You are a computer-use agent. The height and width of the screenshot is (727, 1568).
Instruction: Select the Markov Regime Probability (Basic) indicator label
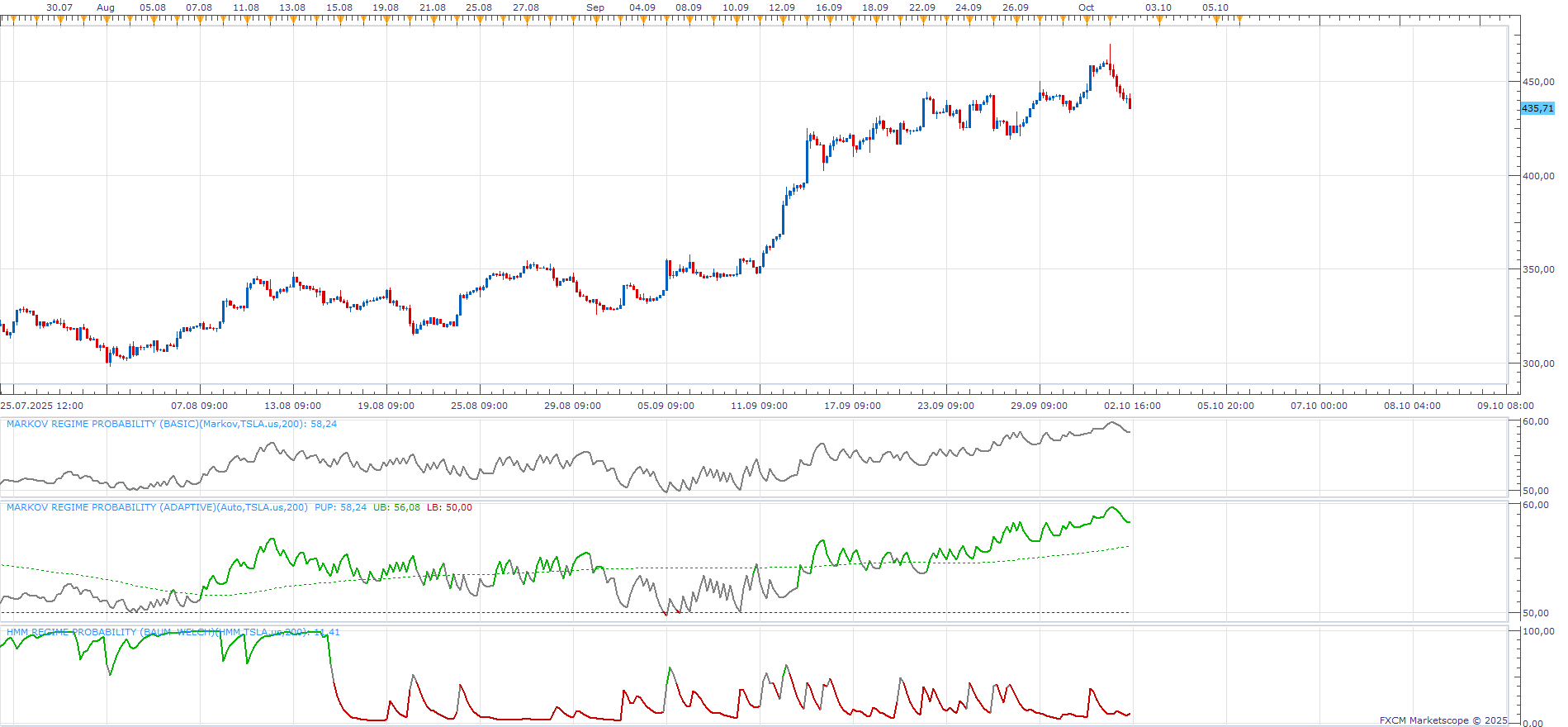point(172,424)
